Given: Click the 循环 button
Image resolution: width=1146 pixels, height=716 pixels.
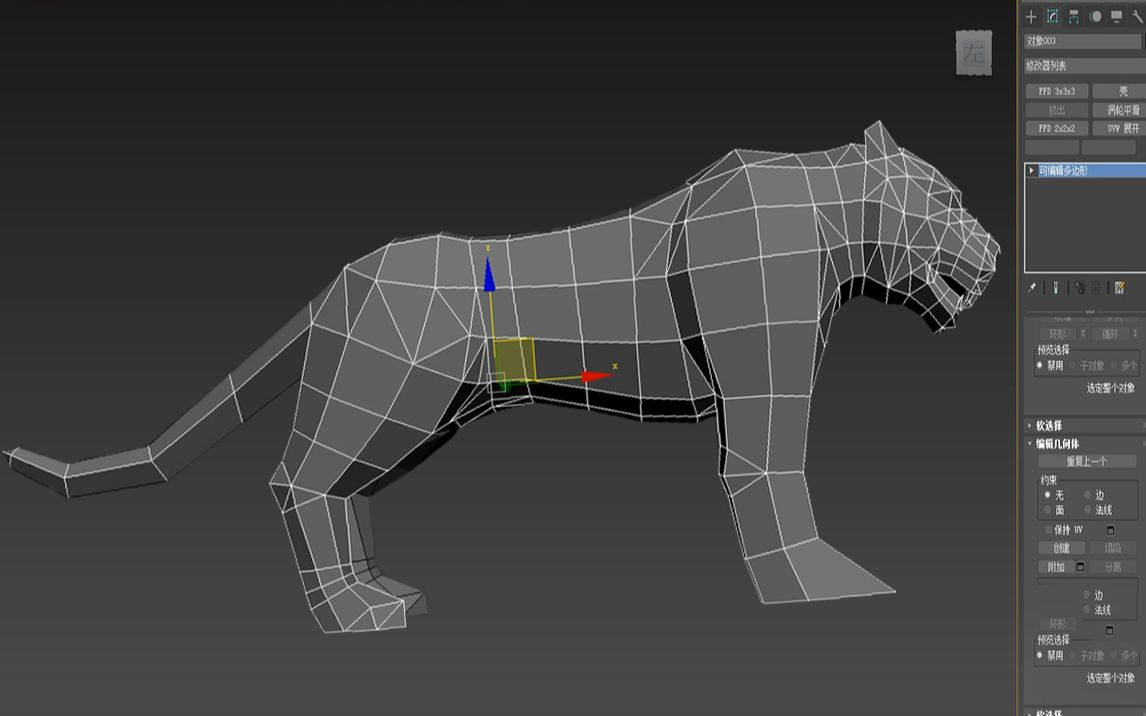Looking at the screenshot, I should (1110, 334).
